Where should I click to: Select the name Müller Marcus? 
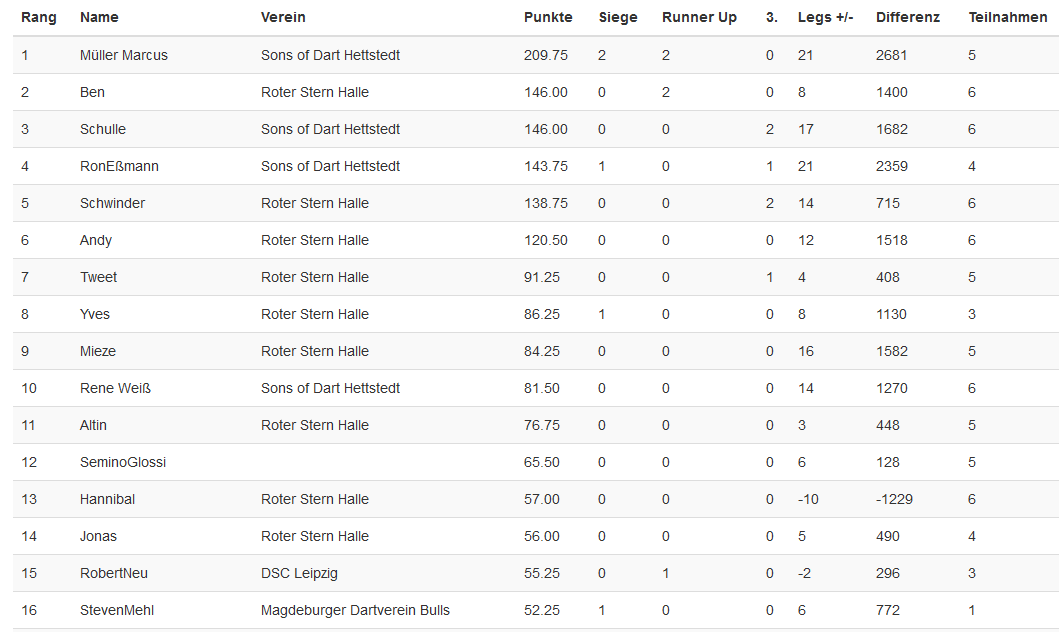[124, 55]
